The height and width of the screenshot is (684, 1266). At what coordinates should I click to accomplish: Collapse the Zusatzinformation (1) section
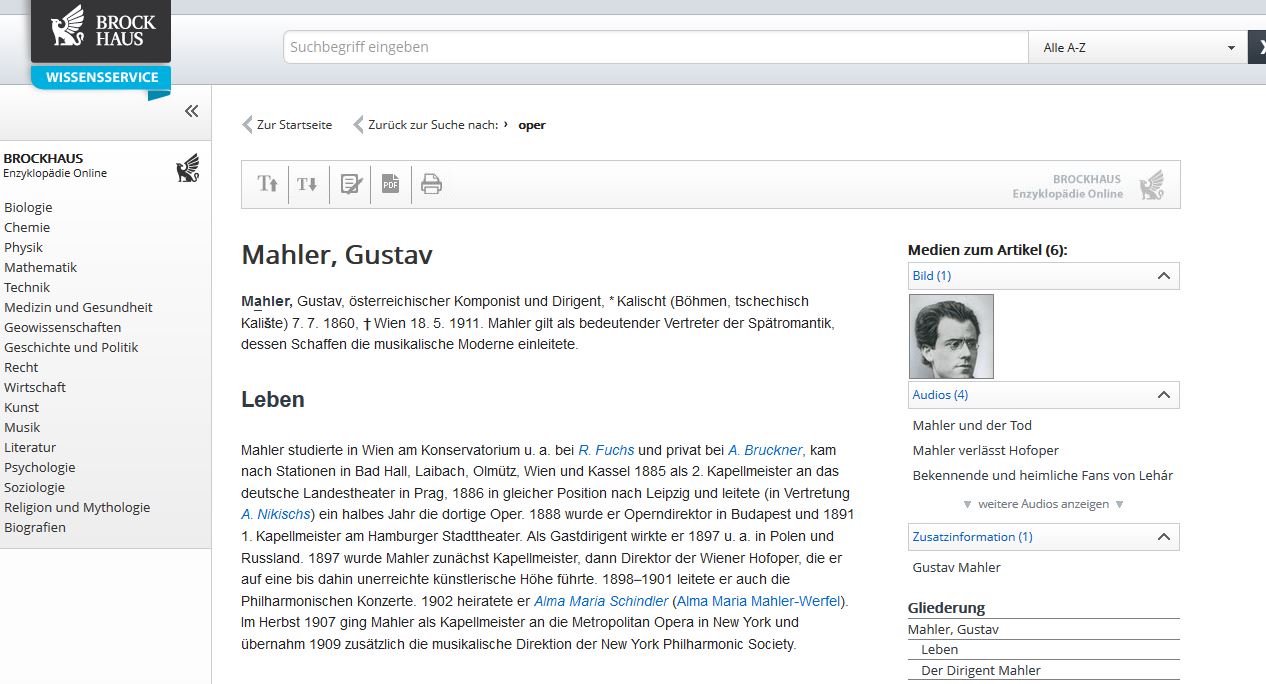click(x=1163, y=537)
